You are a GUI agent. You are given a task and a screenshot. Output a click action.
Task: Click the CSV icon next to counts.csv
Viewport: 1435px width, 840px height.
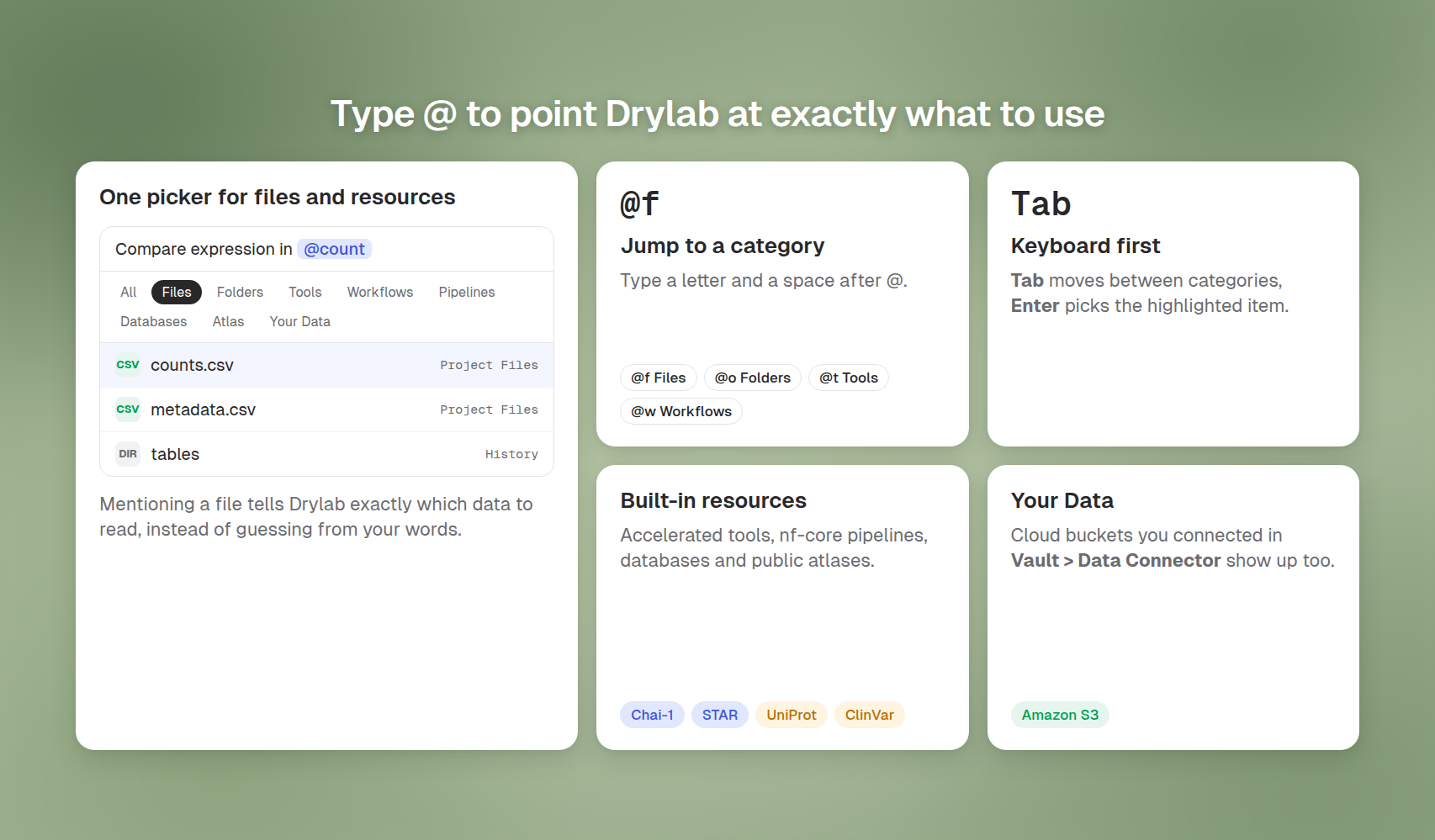[128, 365]
